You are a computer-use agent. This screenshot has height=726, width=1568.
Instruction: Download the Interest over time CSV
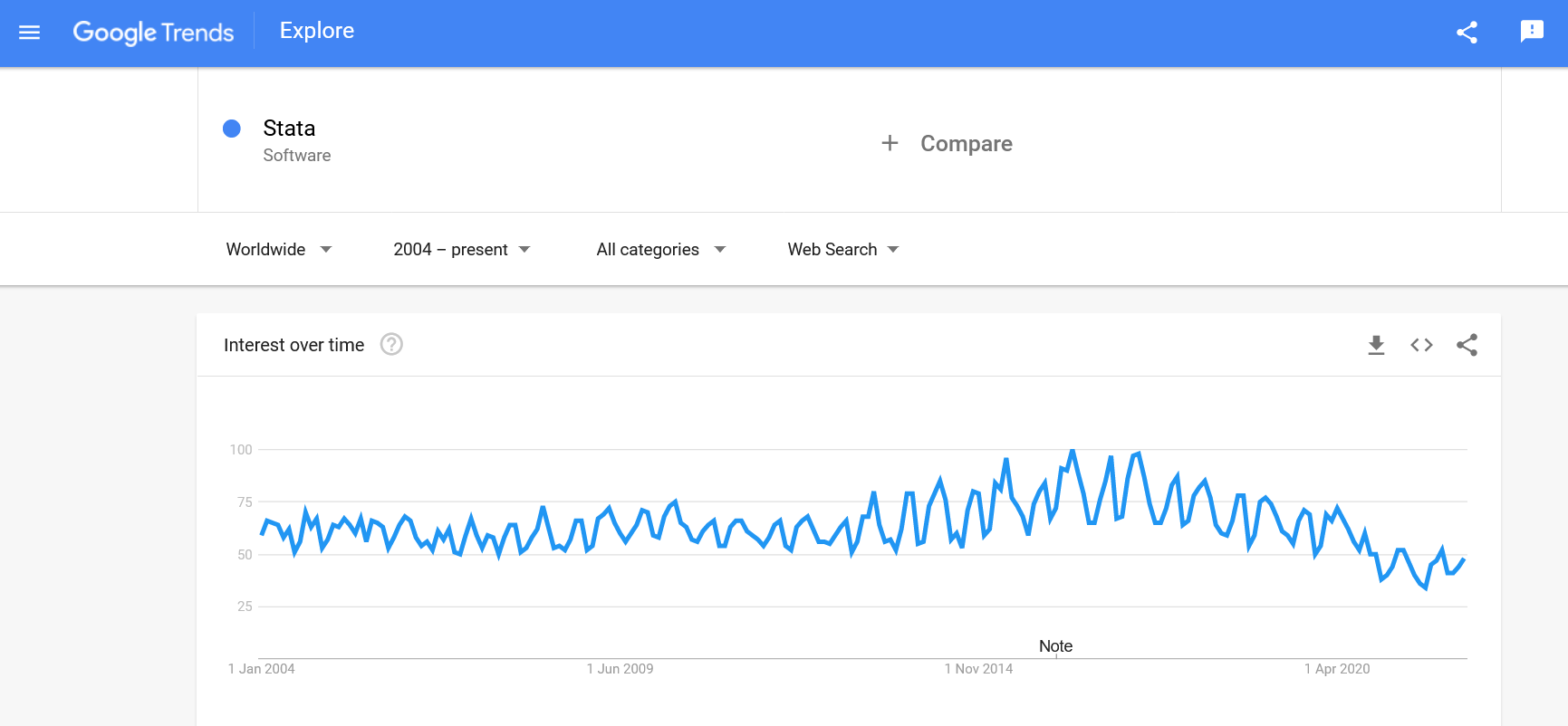[x=1376, y=345]
